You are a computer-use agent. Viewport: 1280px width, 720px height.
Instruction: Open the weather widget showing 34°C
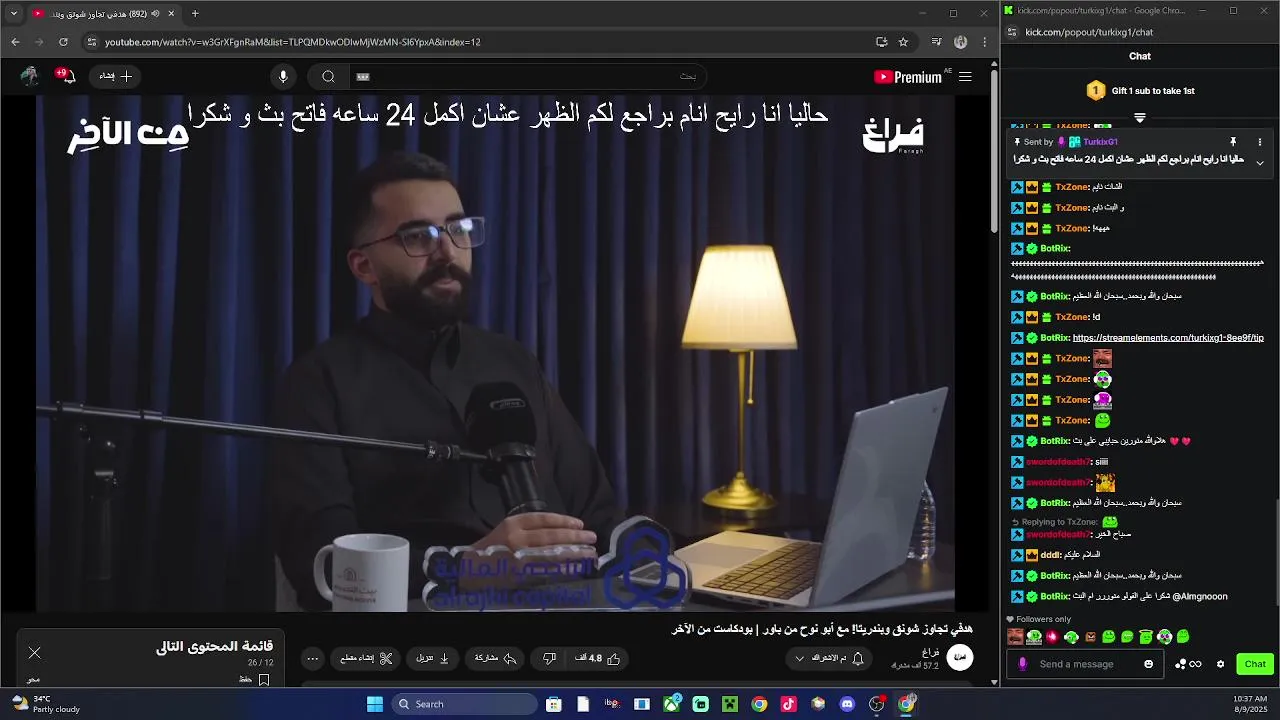[45, 704]
